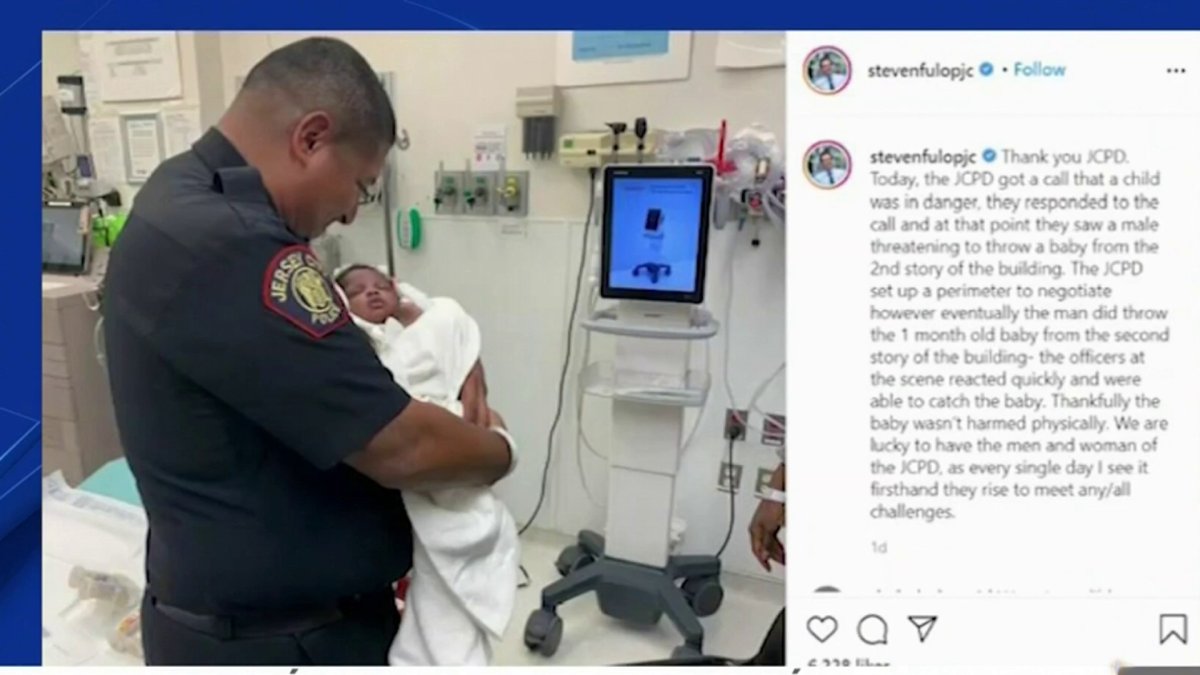
Task: Open the posted officer and baby photo
Action: click(413, 348)
